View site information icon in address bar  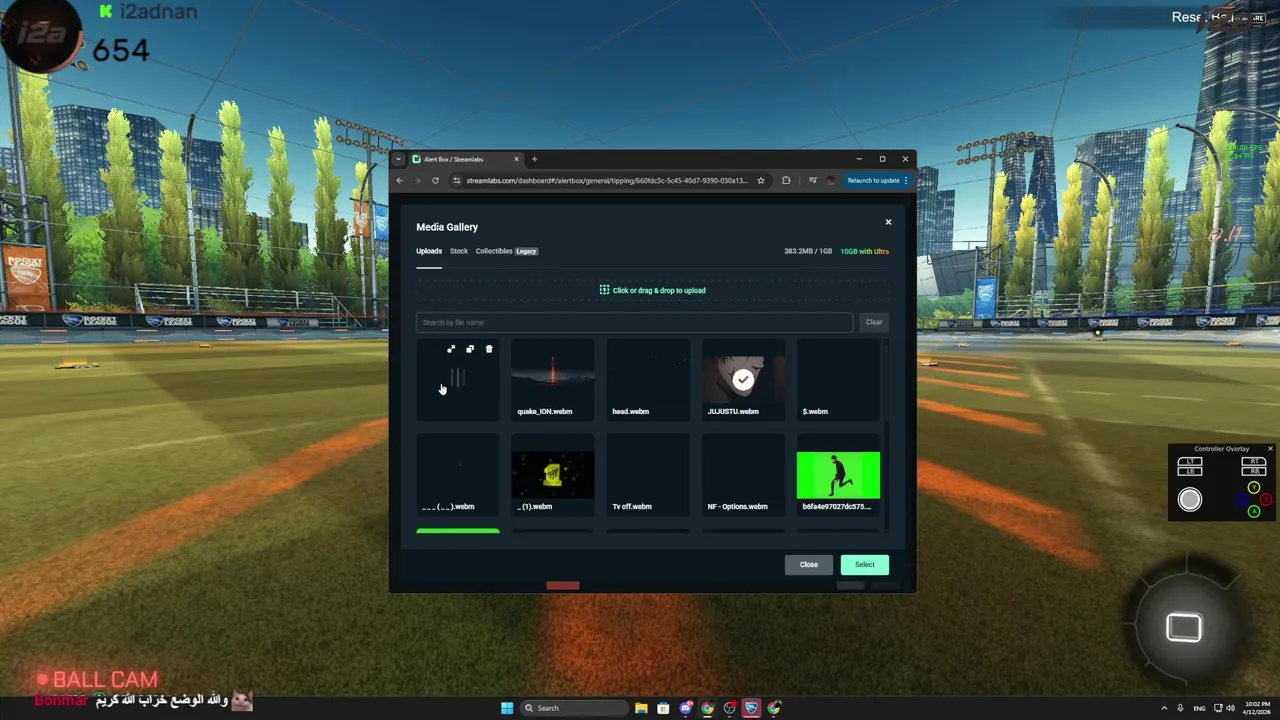(457, 180)
